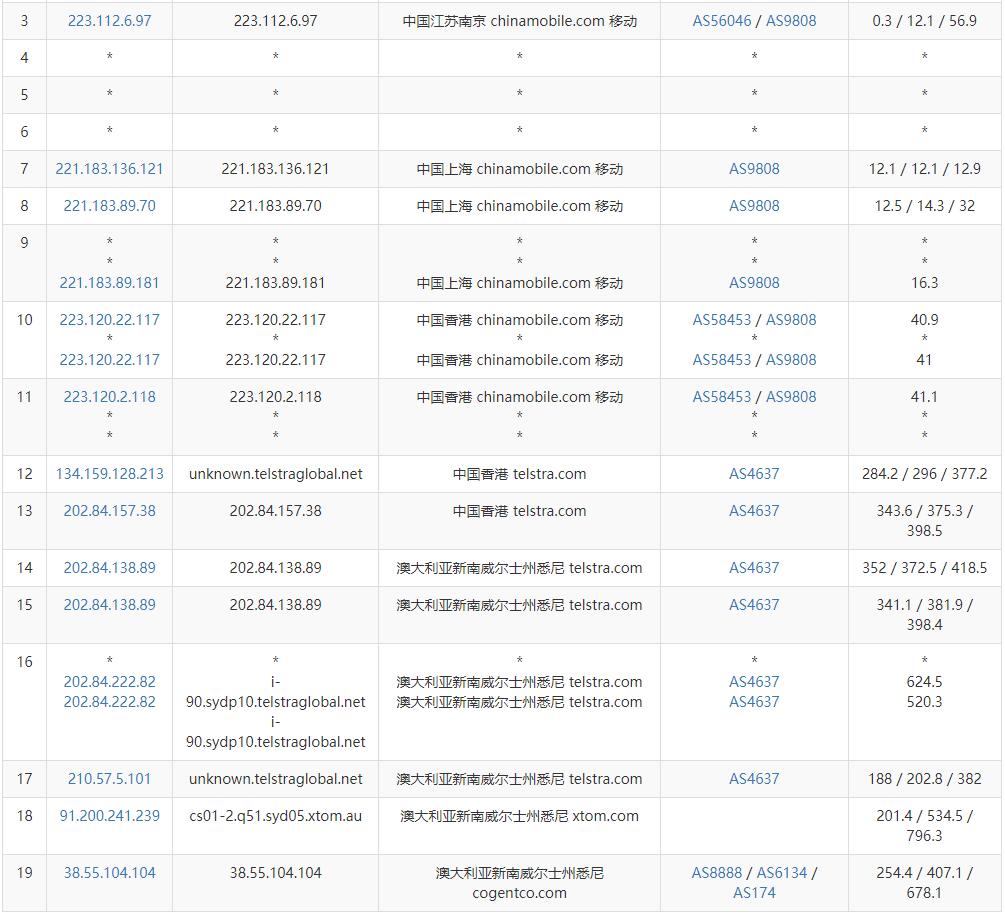
Task: Open the blue 38.55.104.104 IP link
Action: (x=110, y=873)
